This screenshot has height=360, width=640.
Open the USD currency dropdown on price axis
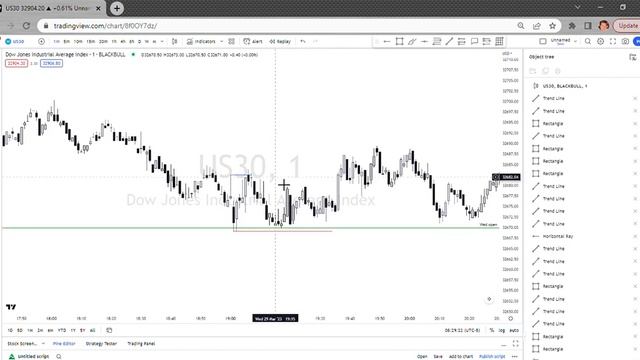pos(507,53)
